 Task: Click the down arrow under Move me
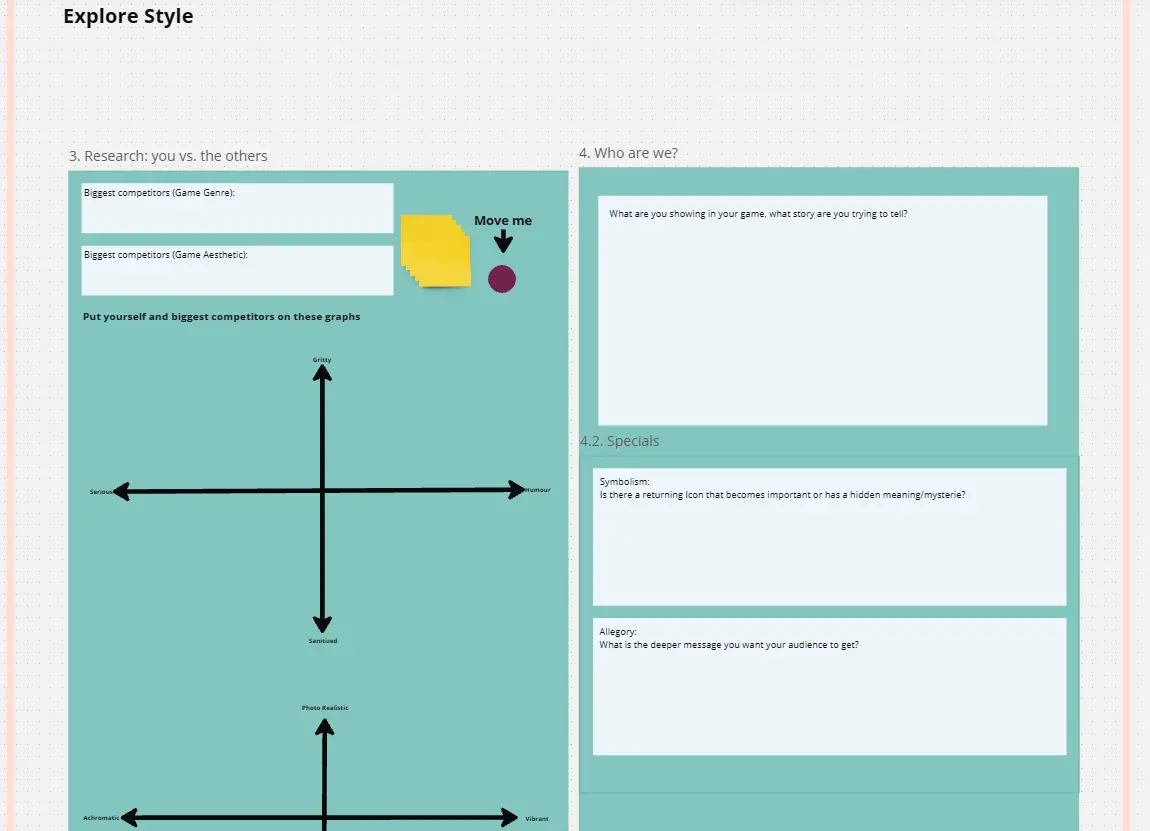(x=504, y=242)
